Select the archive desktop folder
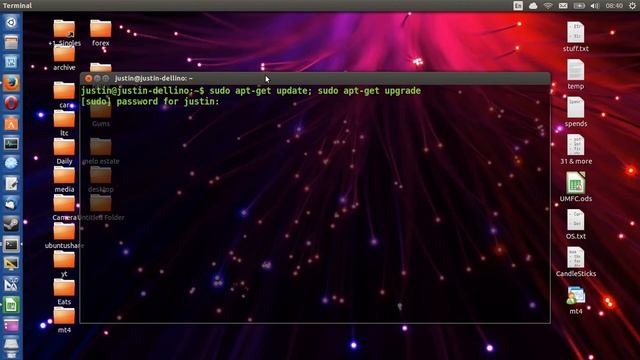The height and width of the screenshot is (360, 640). (64, 58)
